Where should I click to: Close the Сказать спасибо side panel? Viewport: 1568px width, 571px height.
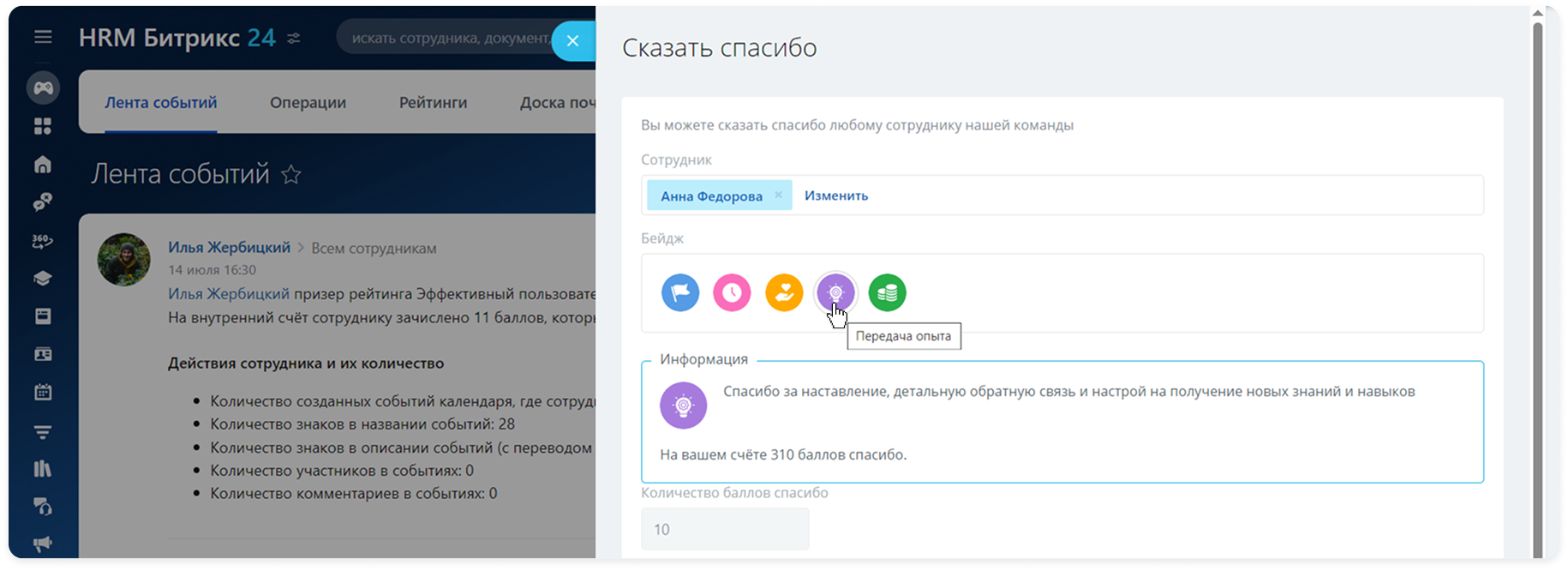pyautogui.click(x=573, y=40)
